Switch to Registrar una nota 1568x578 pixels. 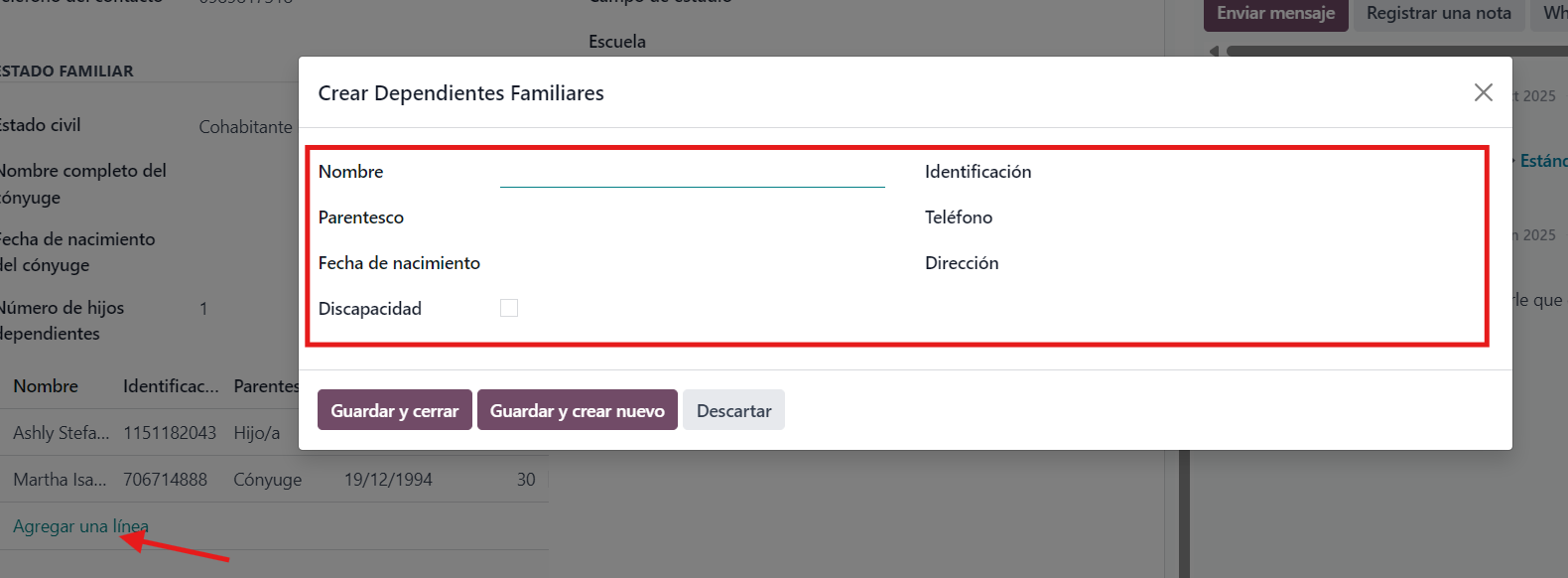coord(1438,14)
